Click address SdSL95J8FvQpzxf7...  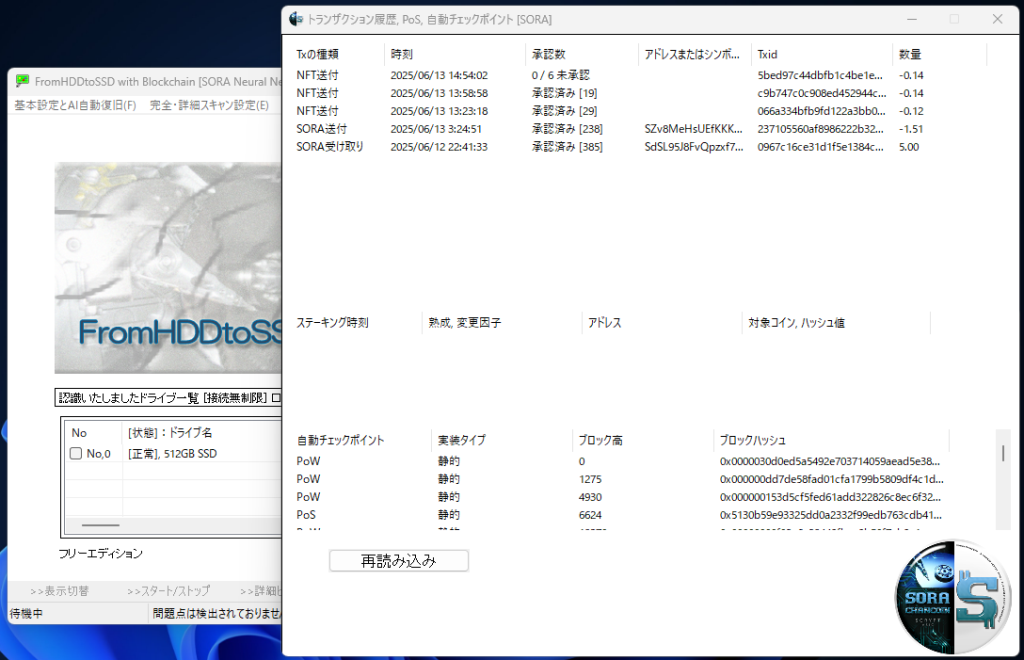pyautogui.click(x=694, y=147)
